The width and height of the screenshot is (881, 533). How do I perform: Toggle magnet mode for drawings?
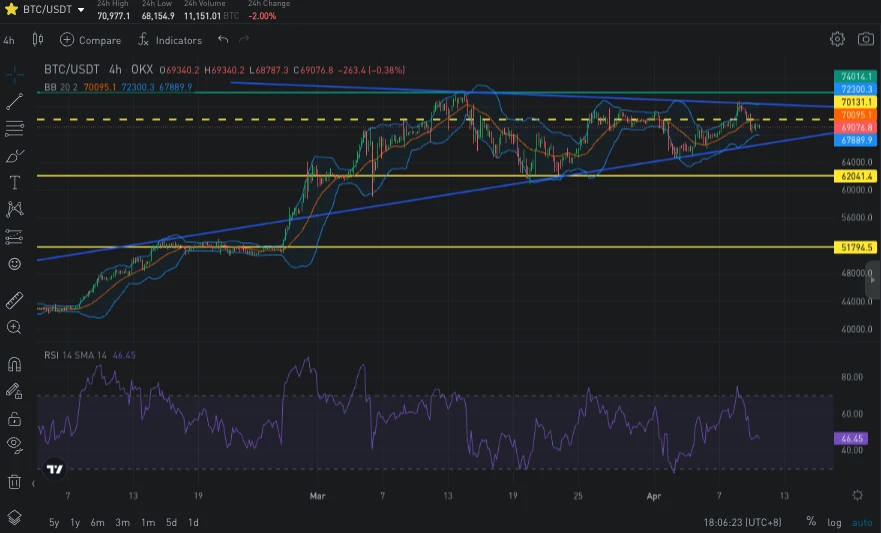coord(14,364)
